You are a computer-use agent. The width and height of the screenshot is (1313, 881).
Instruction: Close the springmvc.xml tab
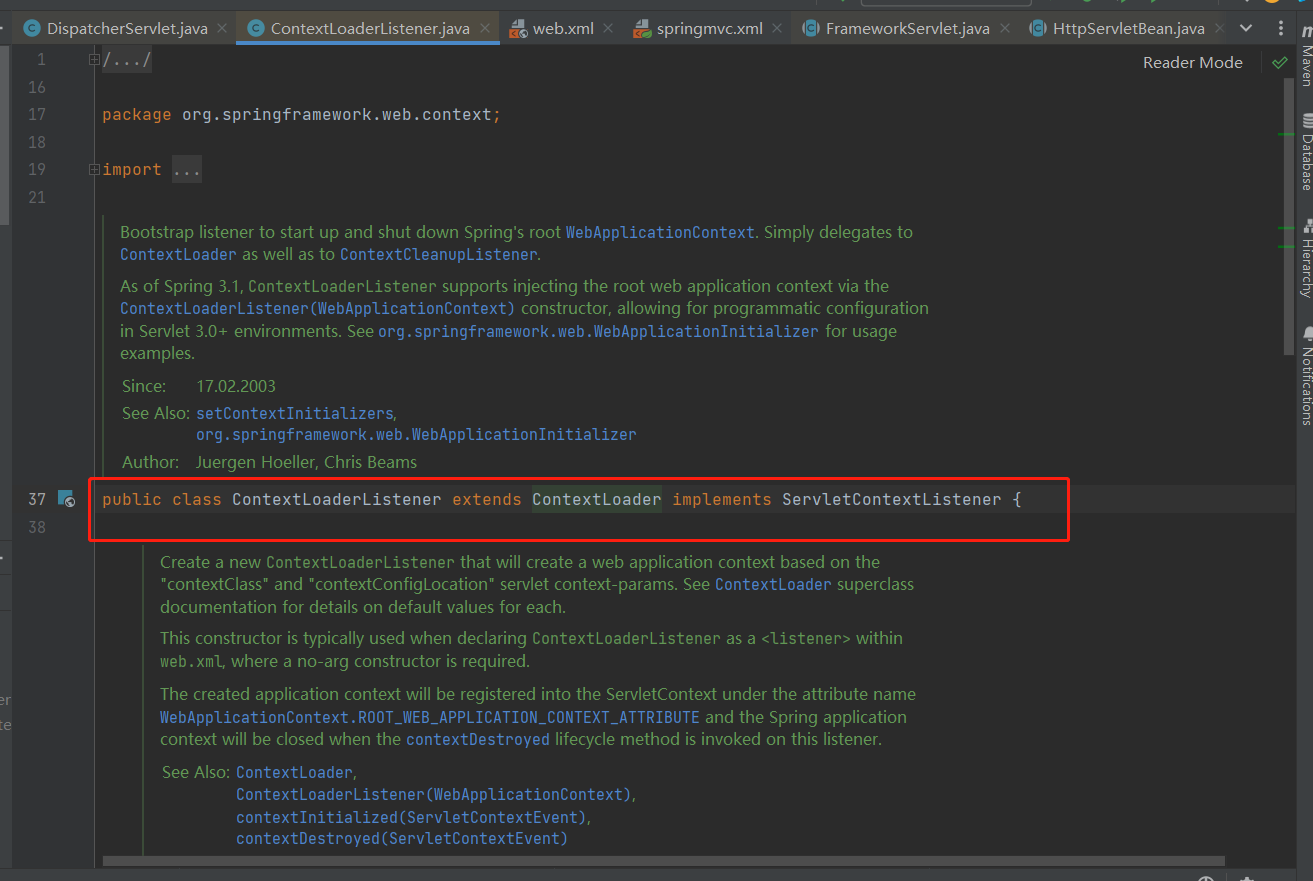(x=776, y=29)
